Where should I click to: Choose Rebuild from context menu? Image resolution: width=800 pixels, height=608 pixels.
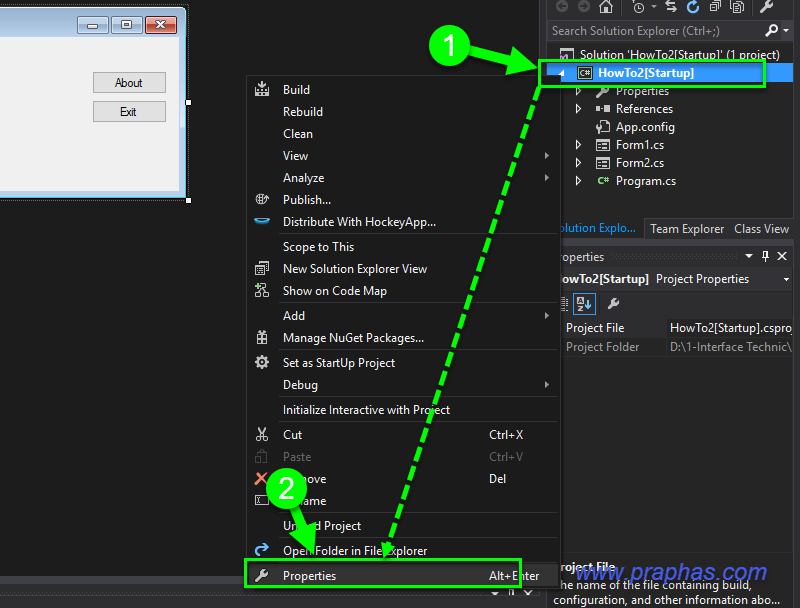pyautogui.click(x=403, y=112)
